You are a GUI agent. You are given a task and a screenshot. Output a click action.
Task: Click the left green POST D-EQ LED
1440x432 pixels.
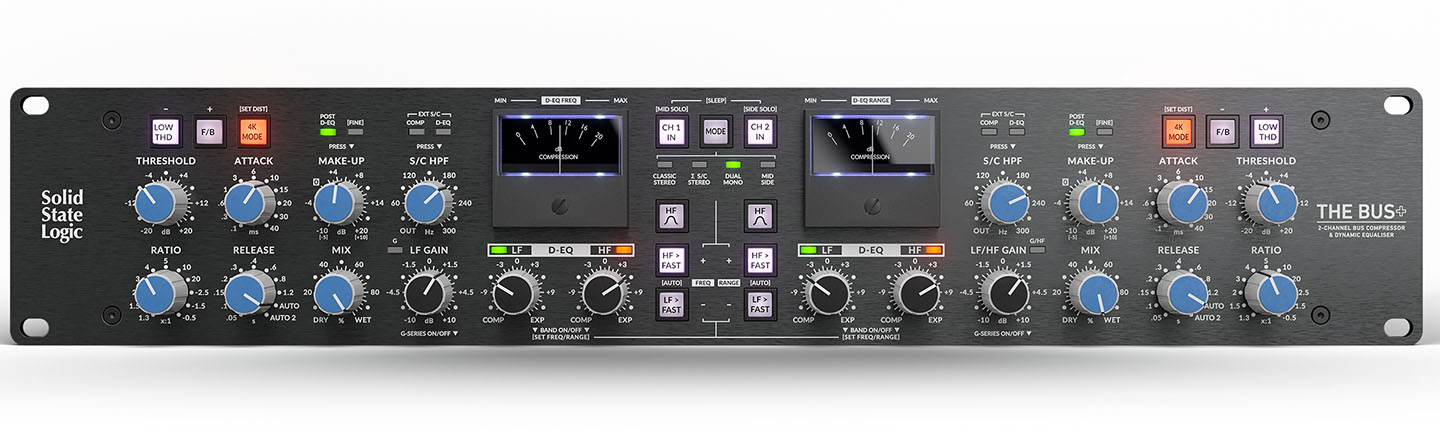(x=327, y=131)
